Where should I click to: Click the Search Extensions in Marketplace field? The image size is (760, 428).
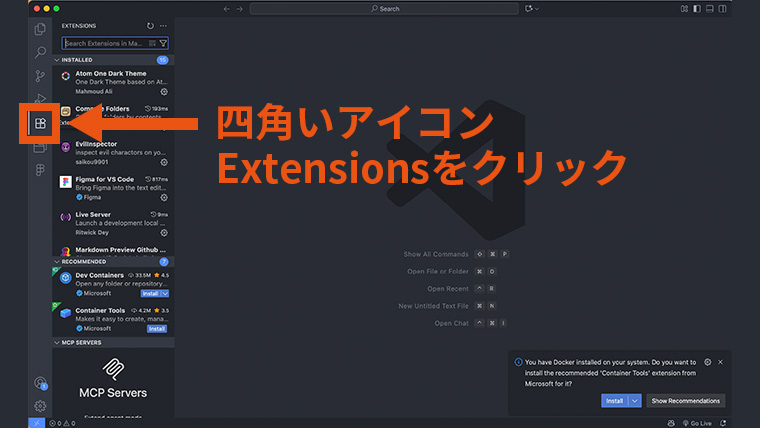105,44
